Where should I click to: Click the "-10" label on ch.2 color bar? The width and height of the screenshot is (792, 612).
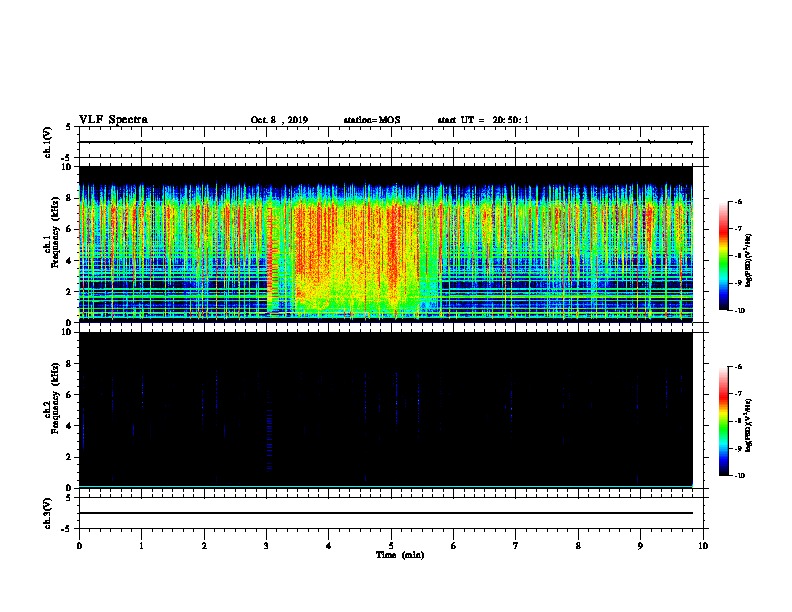tap(739, 475)
